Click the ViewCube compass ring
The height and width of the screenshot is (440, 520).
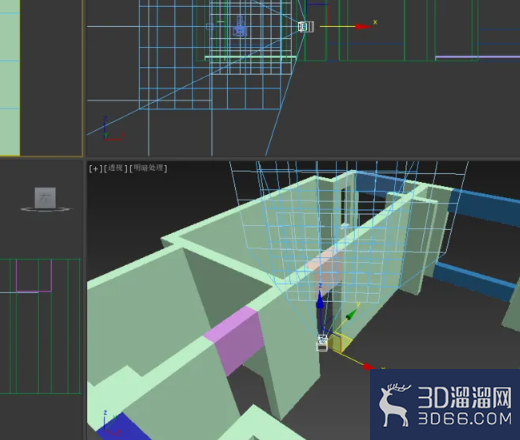click(46, 209)
